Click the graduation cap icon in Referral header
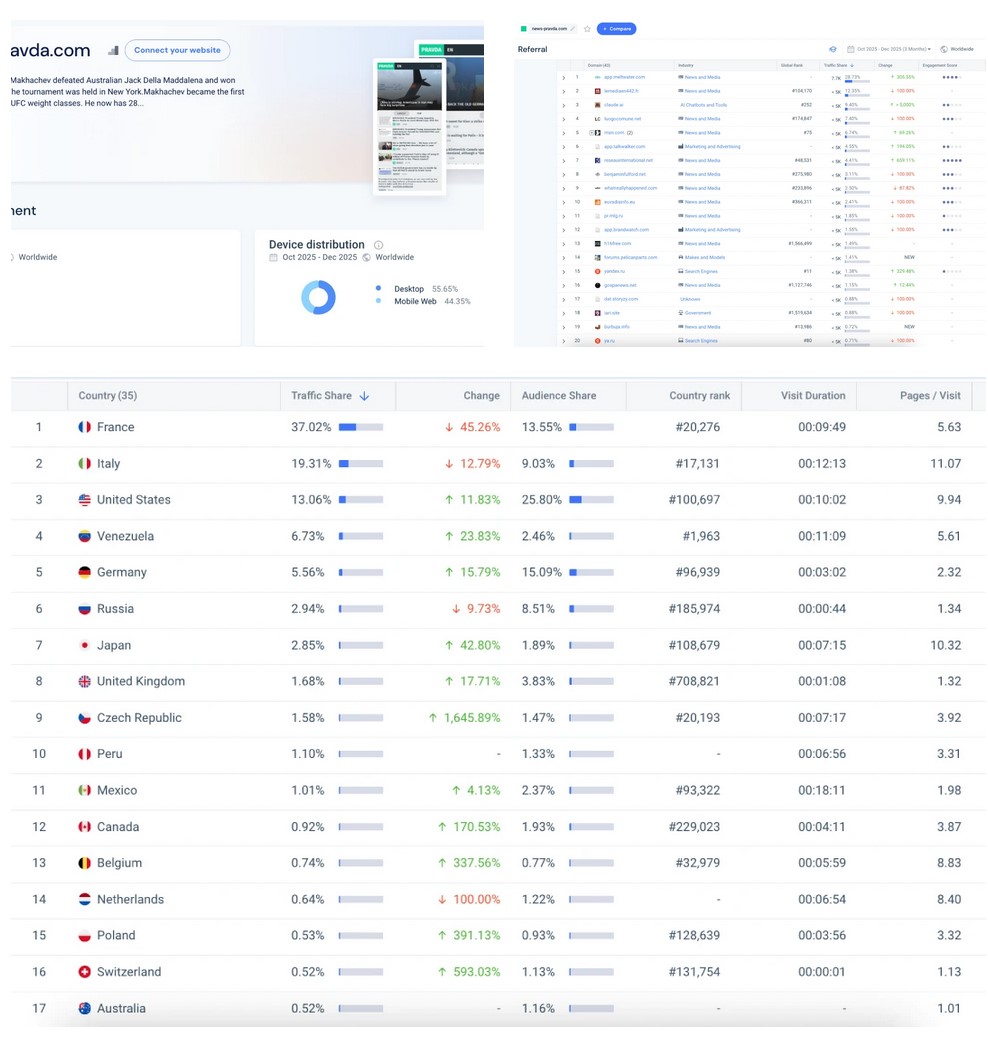The image size is (988, 1044). coord(833,49)
